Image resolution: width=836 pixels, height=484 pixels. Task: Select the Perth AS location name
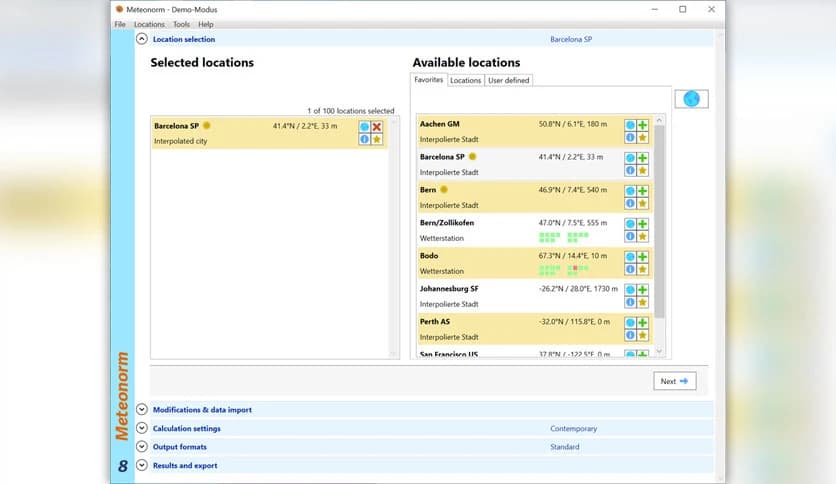pos(435,321)
